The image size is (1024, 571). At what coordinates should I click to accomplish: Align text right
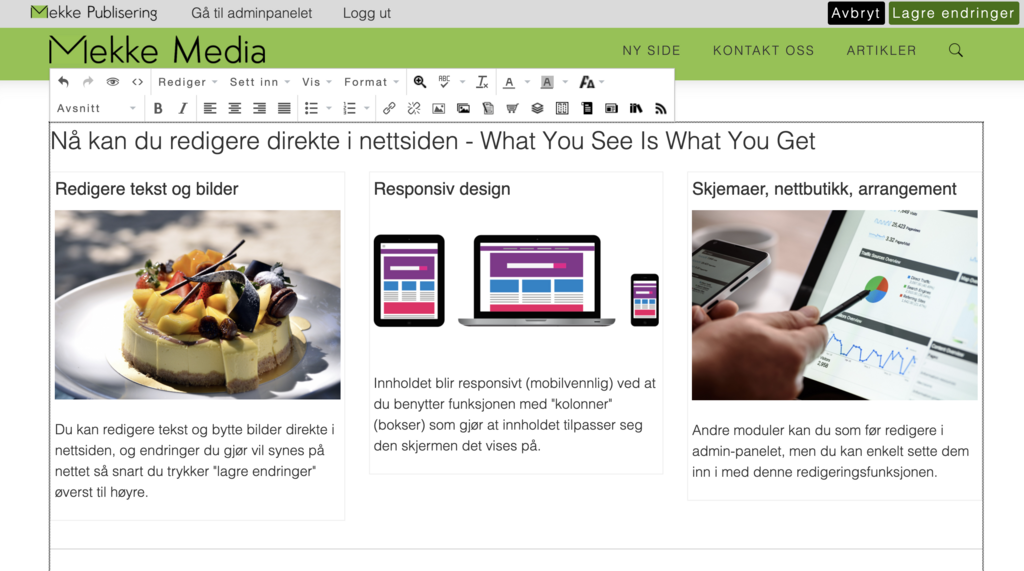(x=259, y=108)
